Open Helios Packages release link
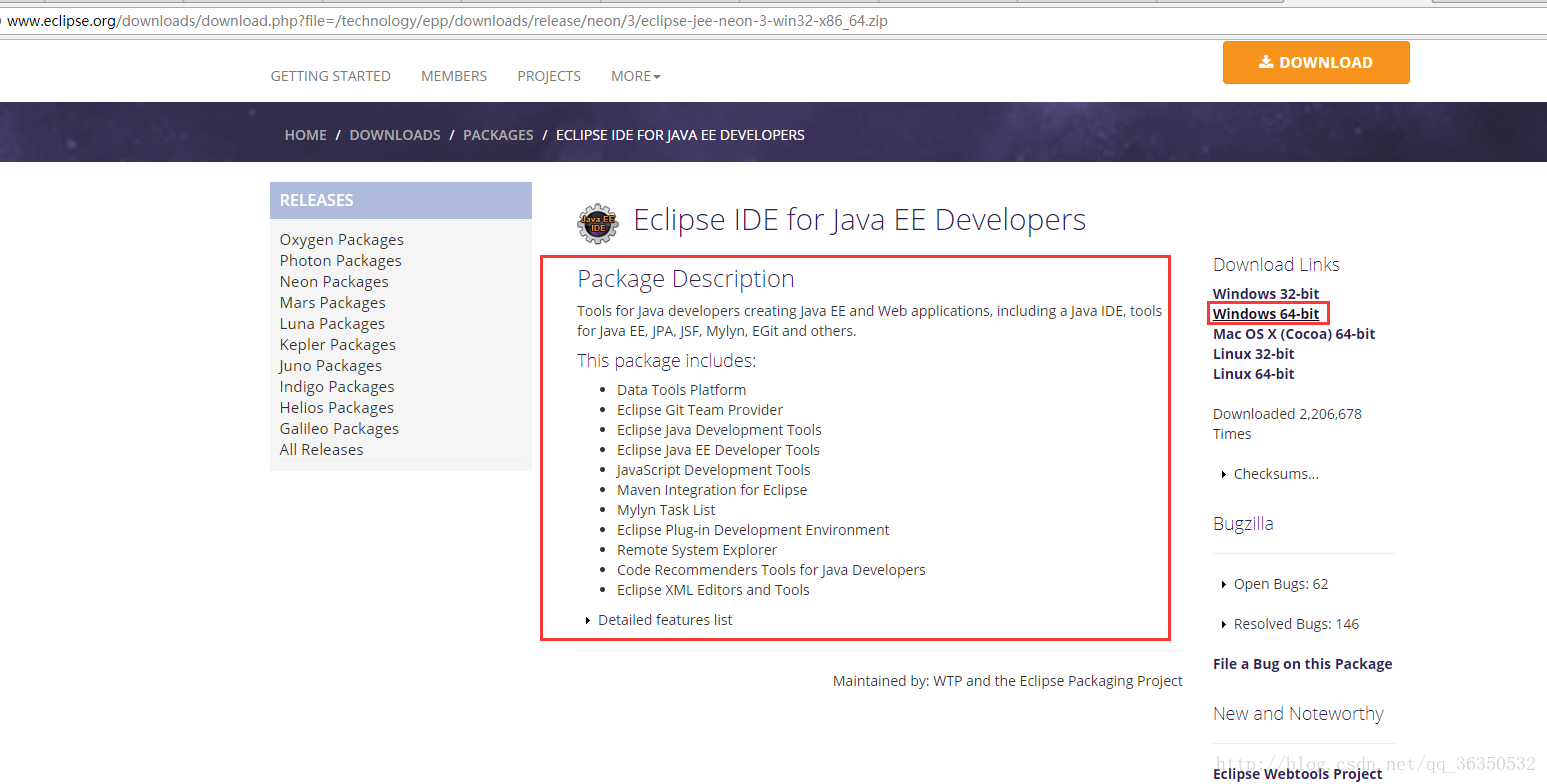Viewport: 1547px width, 784px height. (337, 408)
